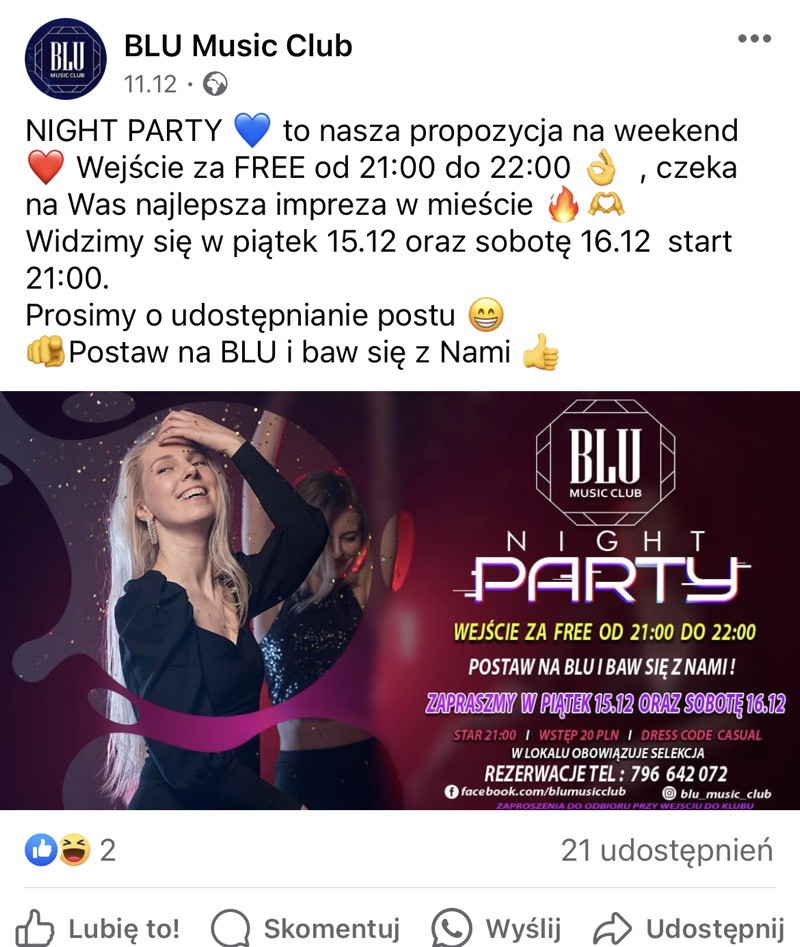
Task: Open the reactions count of 2
Action: (107, 850)
